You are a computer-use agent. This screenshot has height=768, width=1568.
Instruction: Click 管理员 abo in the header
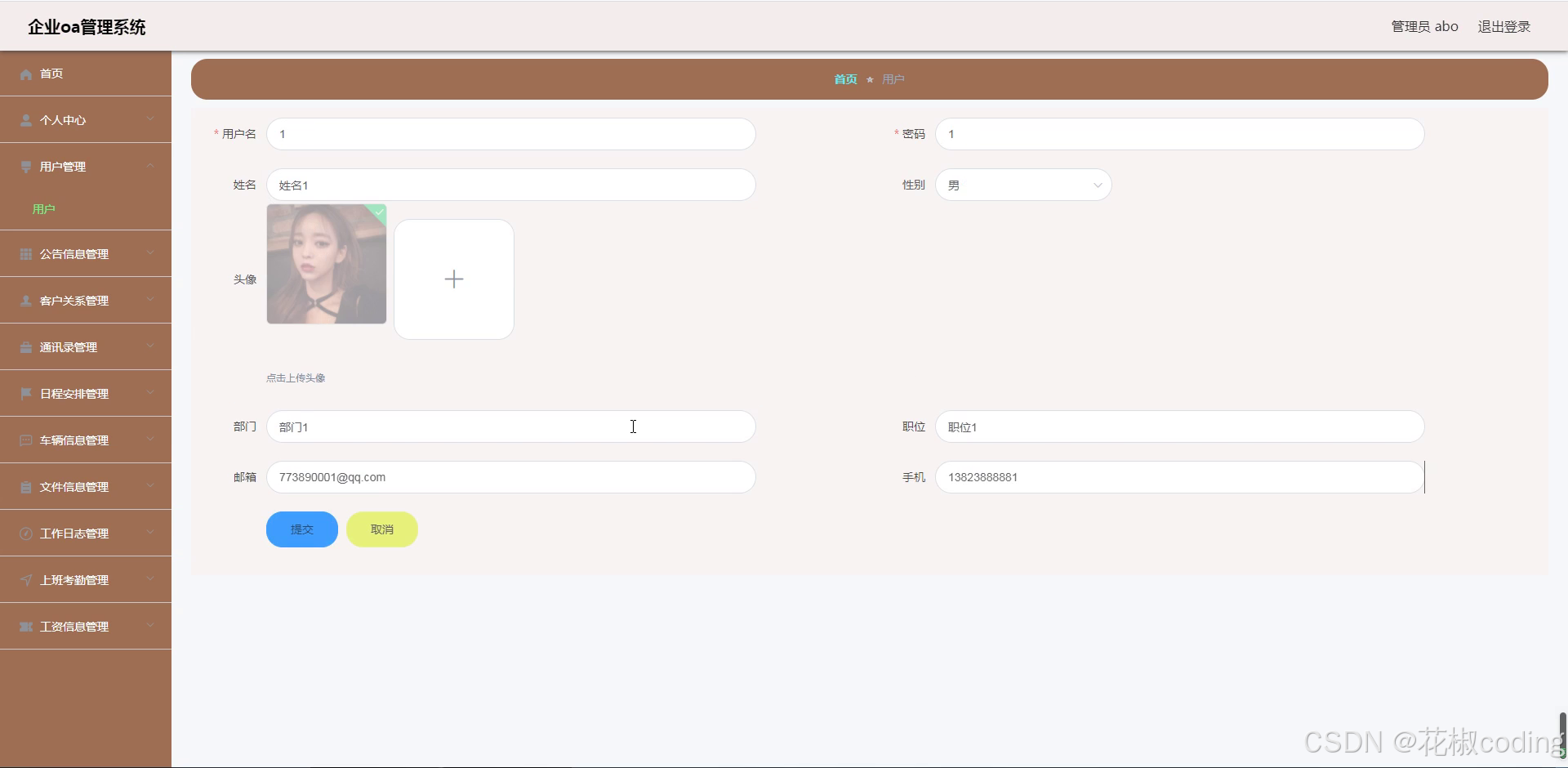click(x=1424, y=27)
